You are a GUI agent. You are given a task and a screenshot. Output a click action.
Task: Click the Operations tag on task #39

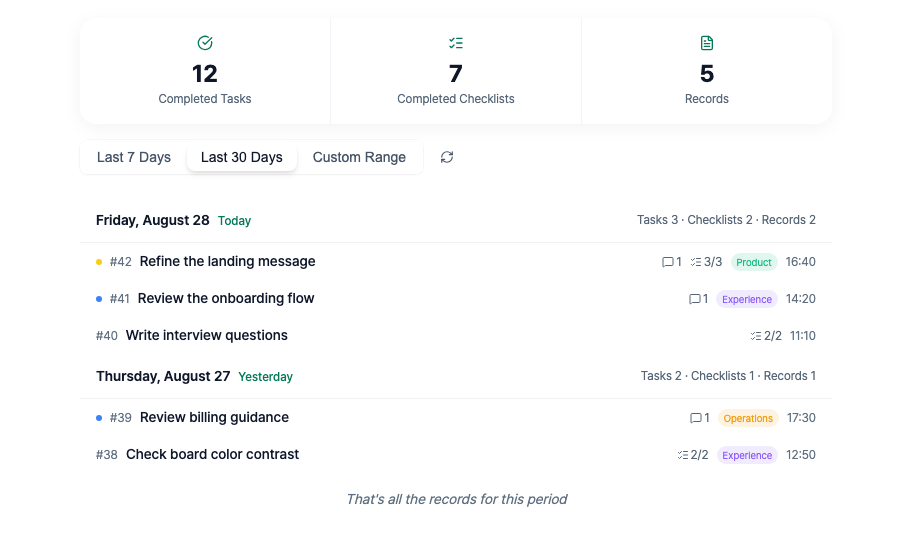[748, 418]
